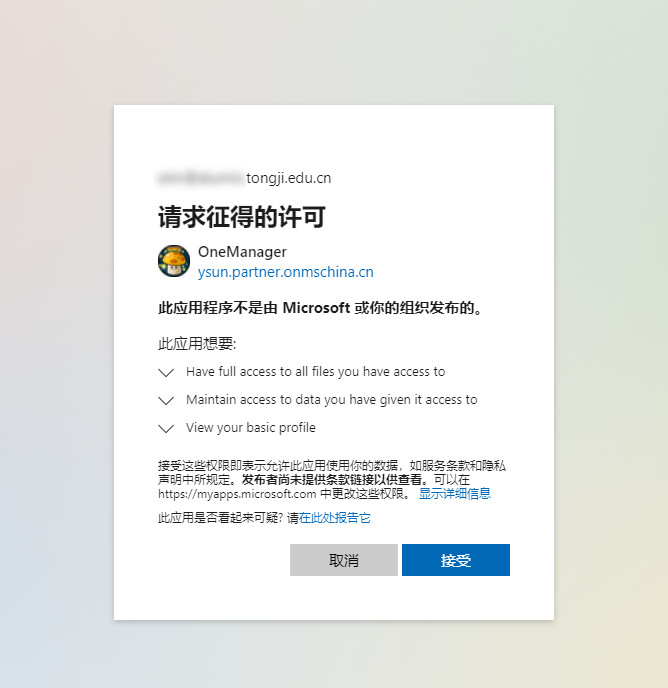Viewport: 668px width, 688px height.
Task: Expand the full file access permission chevron
Action: click(166, 373)
